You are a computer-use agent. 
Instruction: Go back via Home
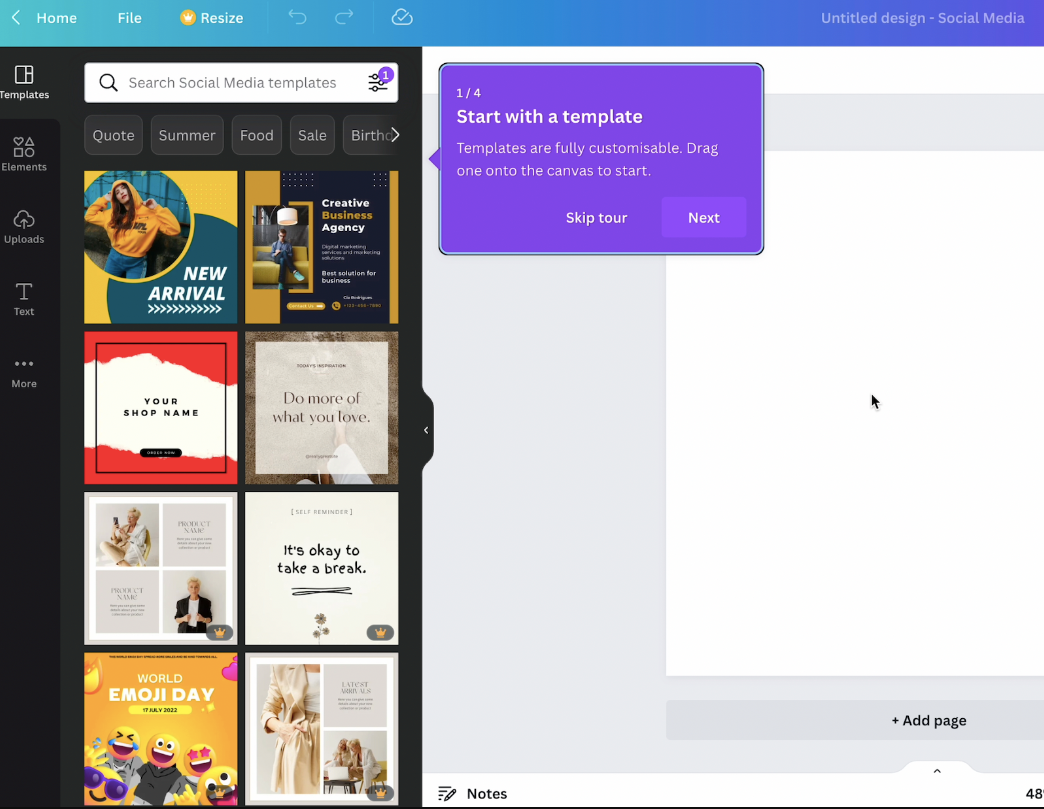point(44,17)
